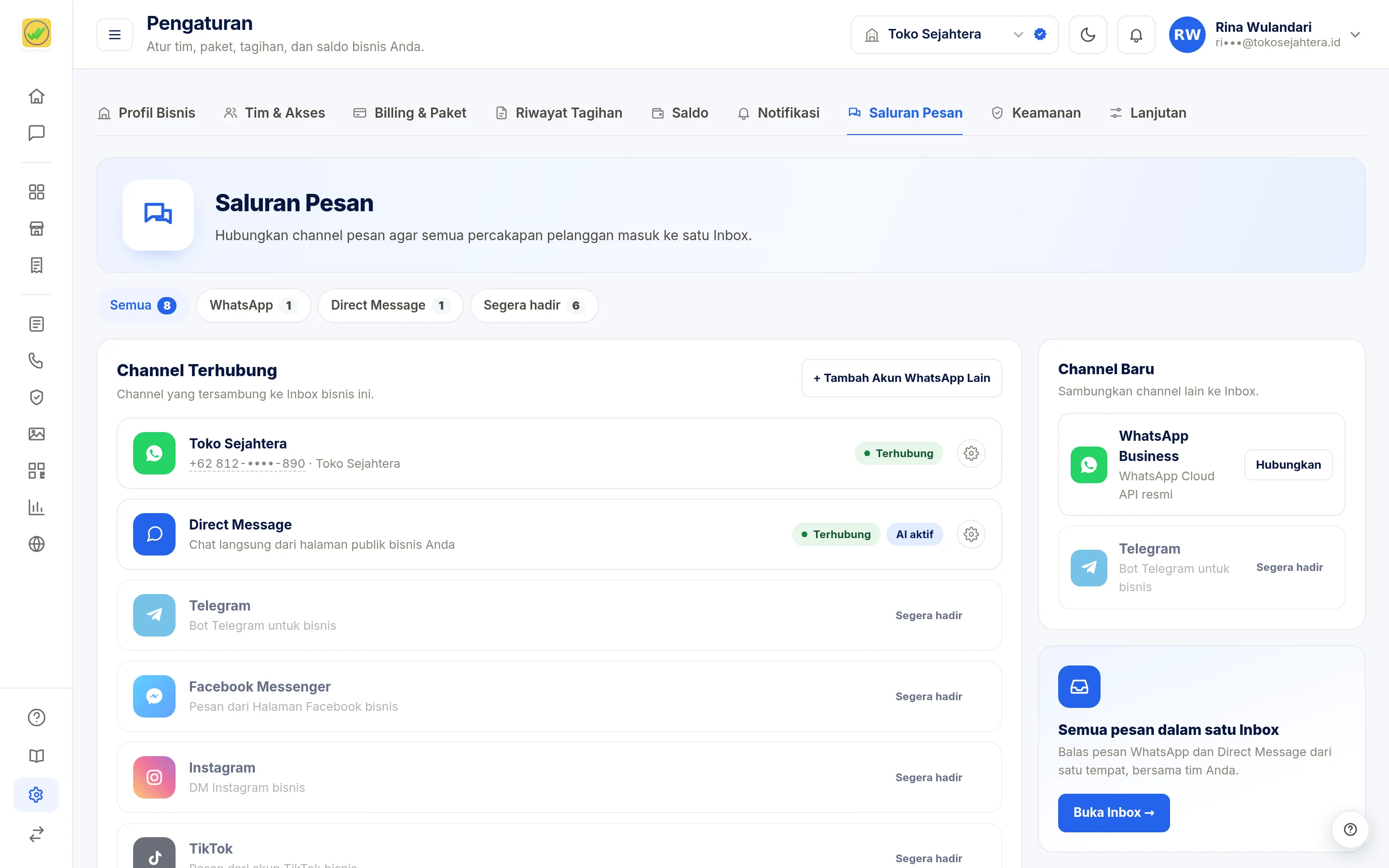Screen dimensions: 1389x868
Task: Open notifications bell in header
Action: tap(1136, 35)
